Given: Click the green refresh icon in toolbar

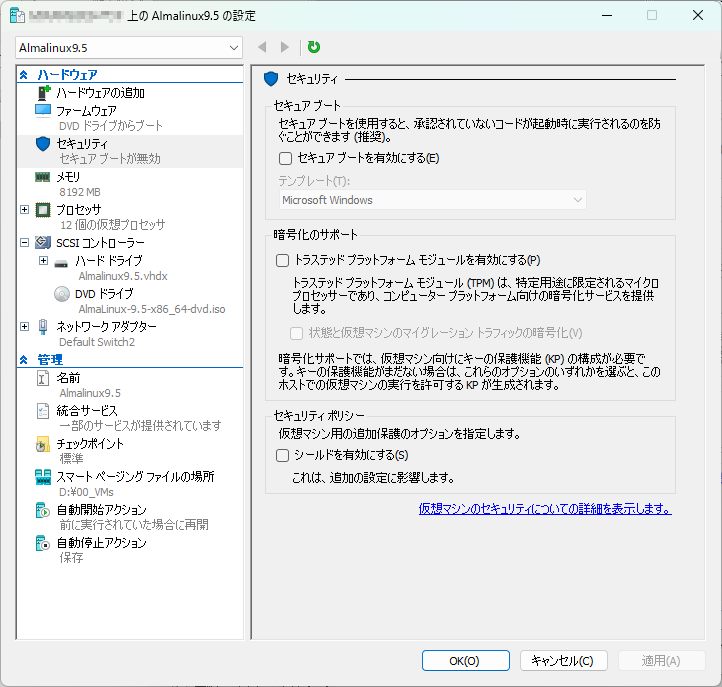Looking at the screenshot, I should (314, 47).
